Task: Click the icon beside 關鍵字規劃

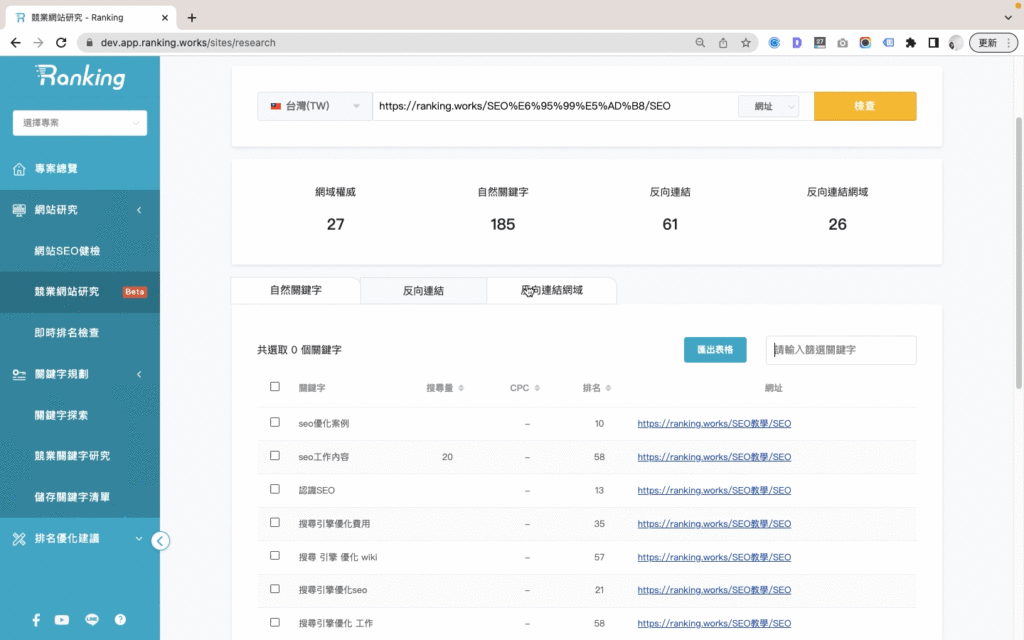Action: (x=19, y=374)
